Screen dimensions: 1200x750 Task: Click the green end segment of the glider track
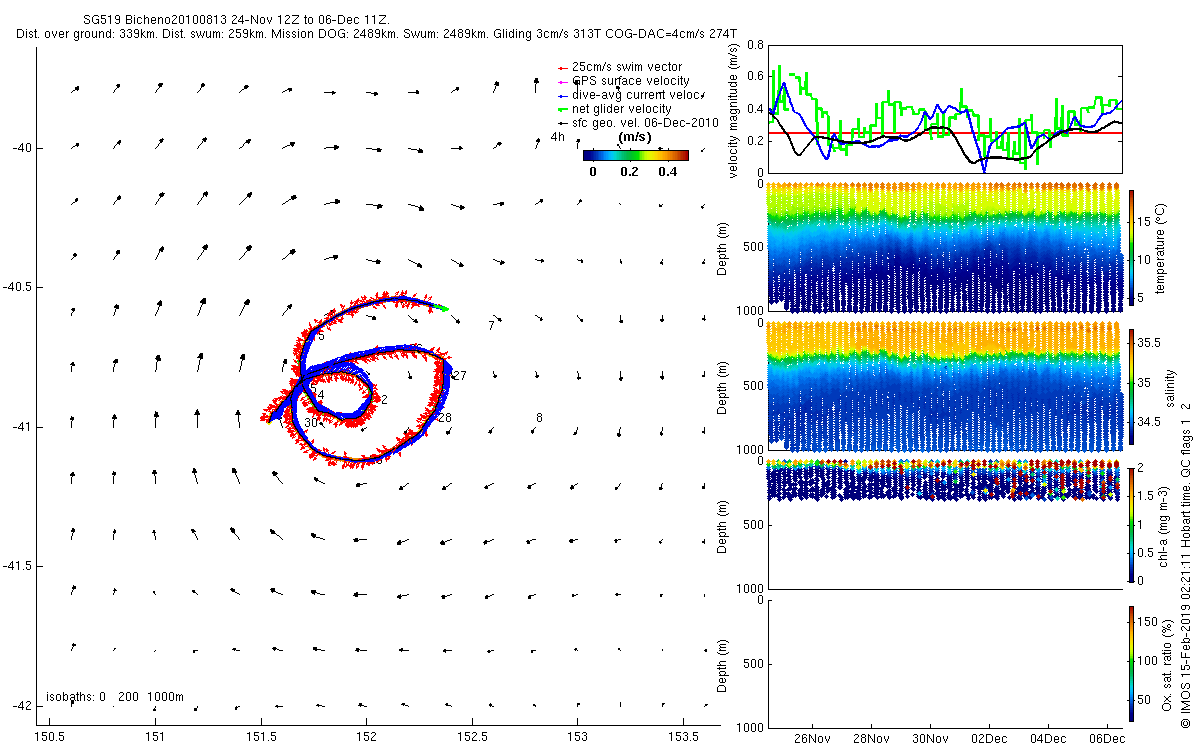pyautogui.click(x=442, y=307)
